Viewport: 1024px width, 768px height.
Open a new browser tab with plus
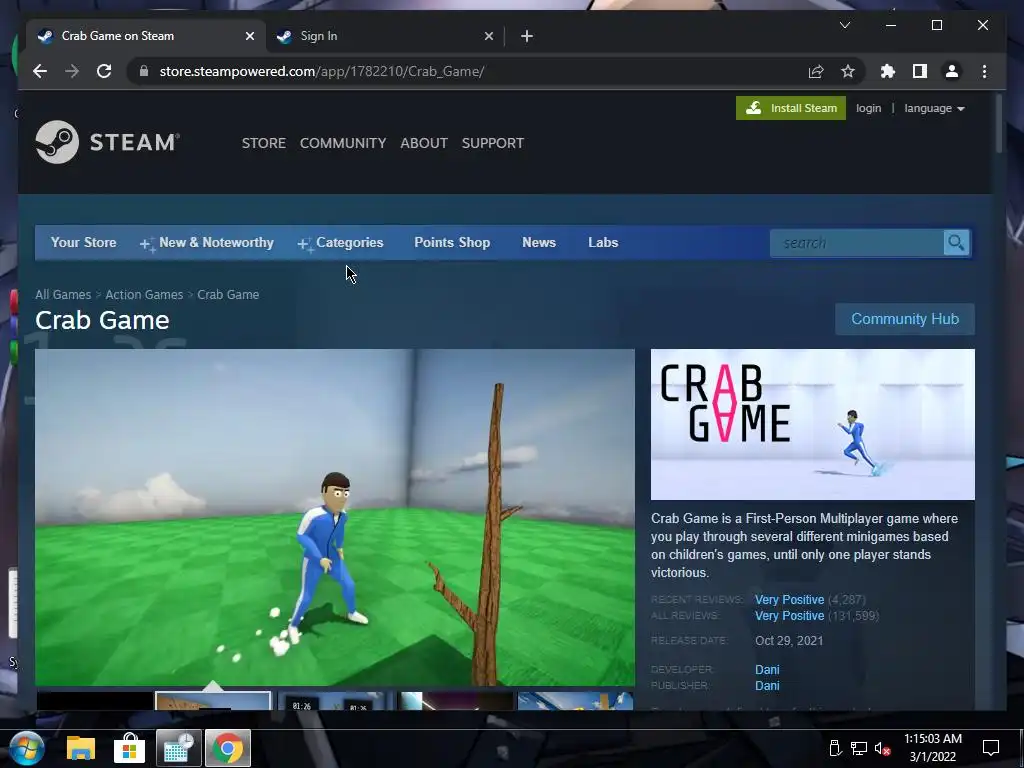527,36
